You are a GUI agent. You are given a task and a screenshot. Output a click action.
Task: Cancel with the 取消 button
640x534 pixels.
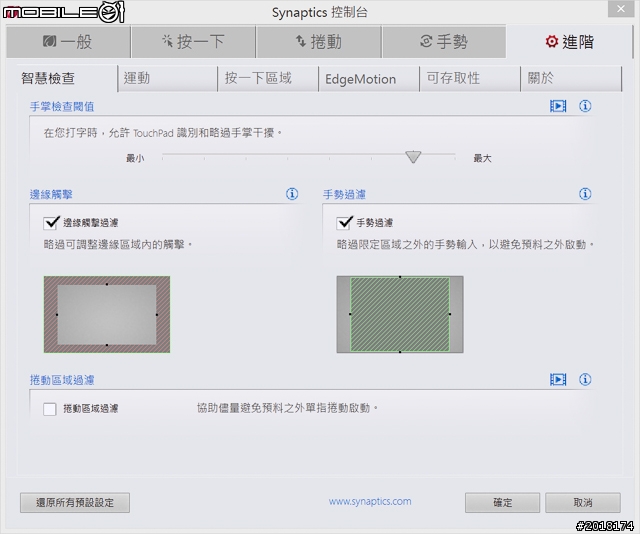click(x=583, y=503)
